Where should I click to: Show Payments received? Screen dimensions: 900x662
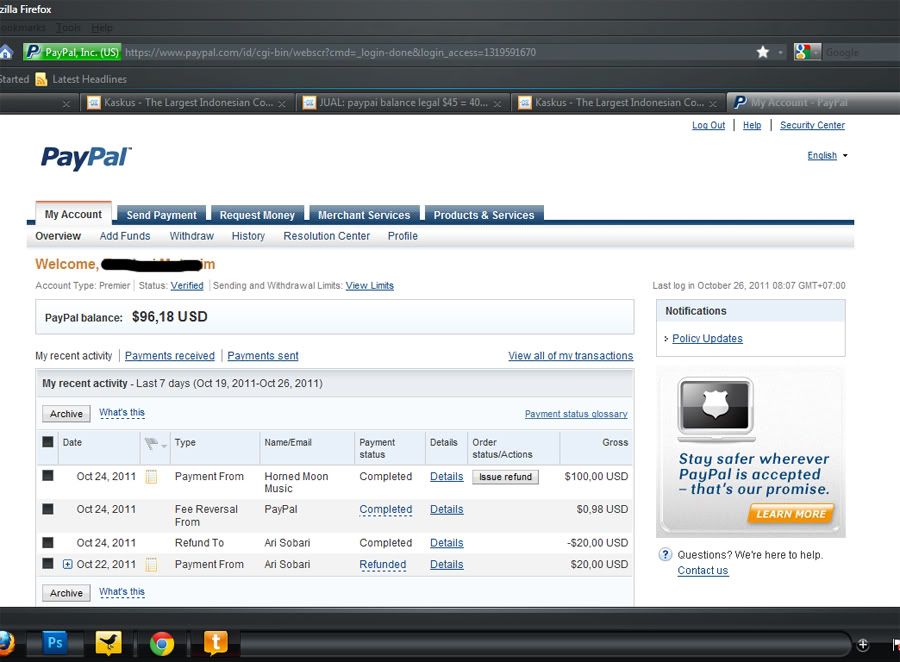coord(170,355)
